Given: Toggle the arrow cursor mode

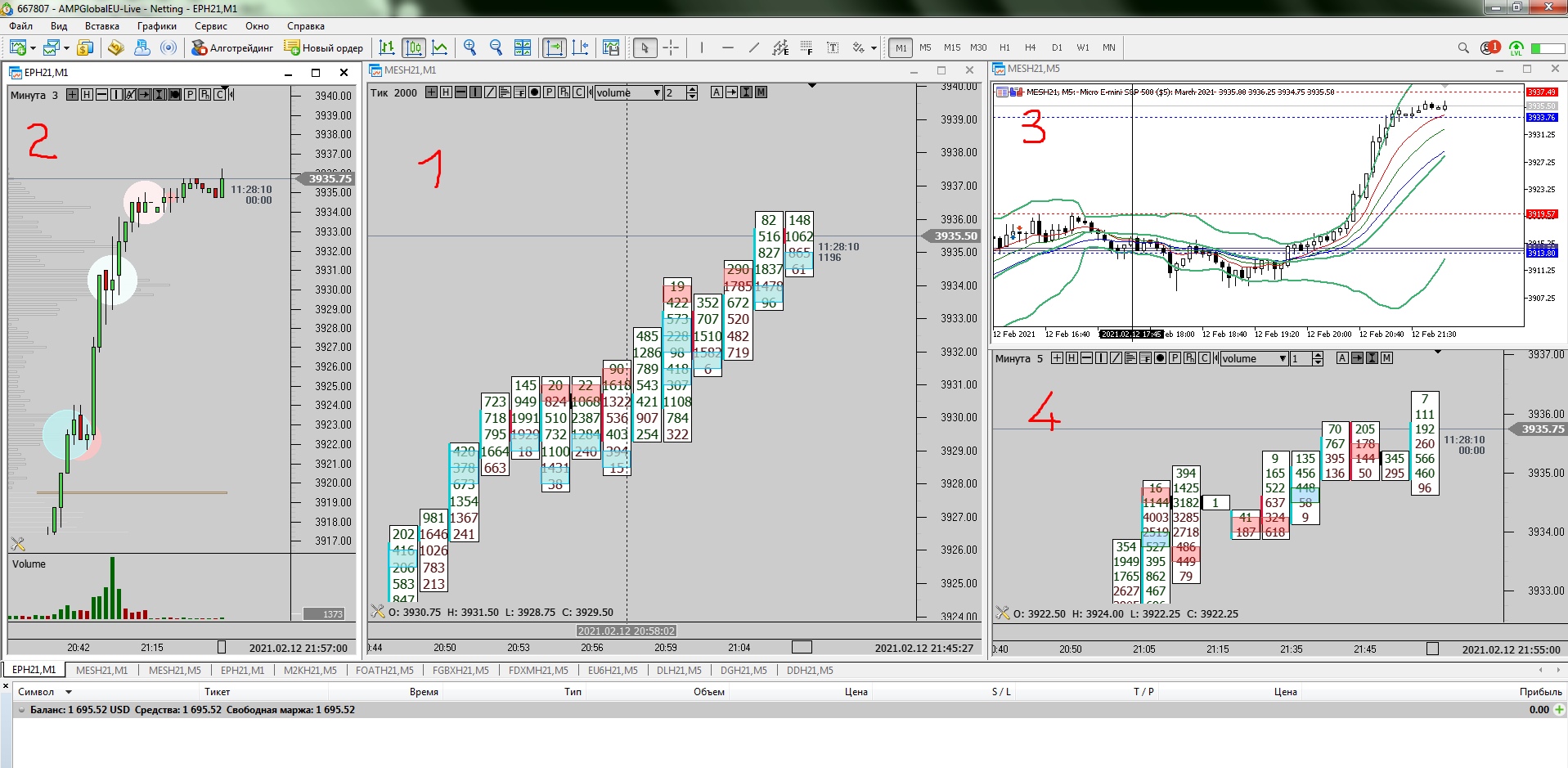Looking at the screenshot, I should click(x=645, y=47).
